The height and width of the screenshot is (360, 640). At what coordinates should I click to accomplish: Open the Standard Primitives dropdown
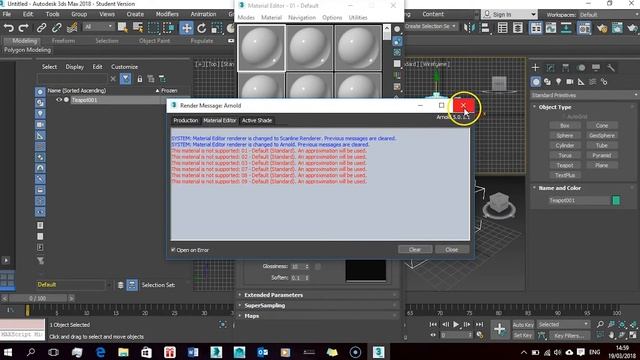coord(584,95)
